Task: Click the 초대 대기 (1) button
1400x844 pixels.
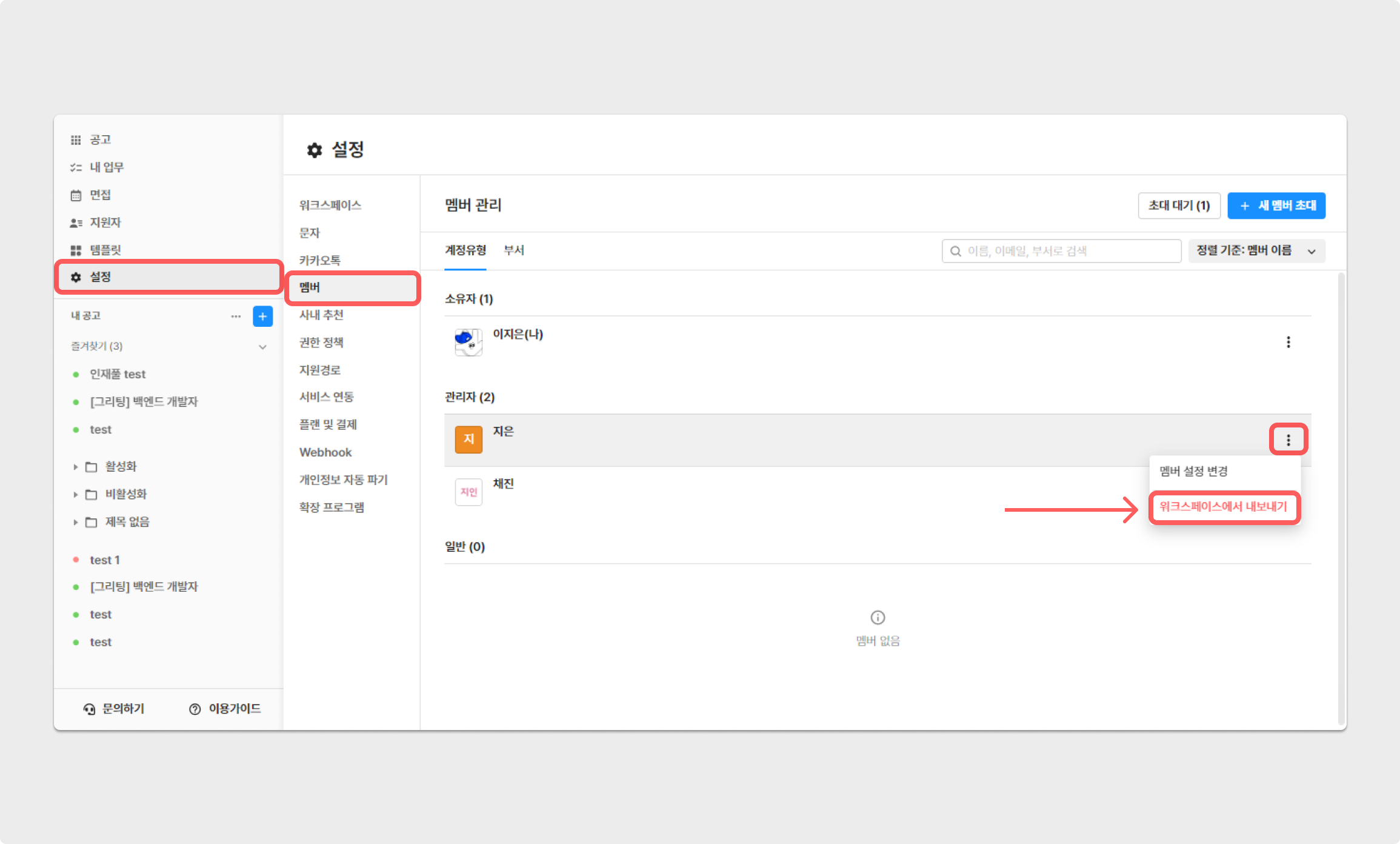Action: [1179, 206]
